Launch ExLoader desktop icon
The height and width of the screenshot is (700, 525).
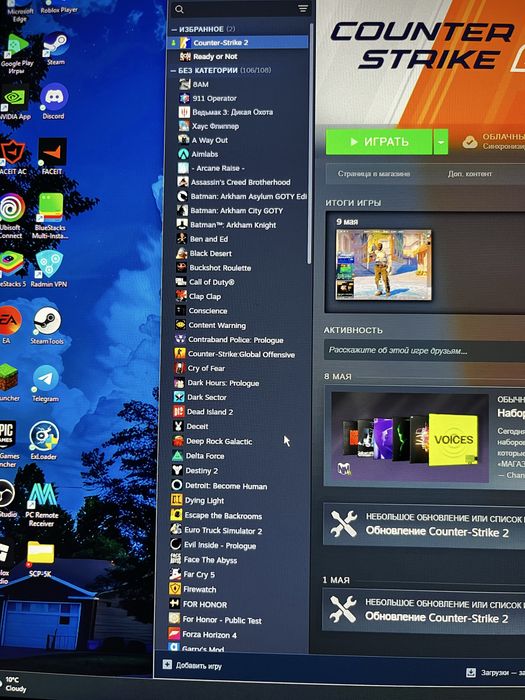coord(44,441)
